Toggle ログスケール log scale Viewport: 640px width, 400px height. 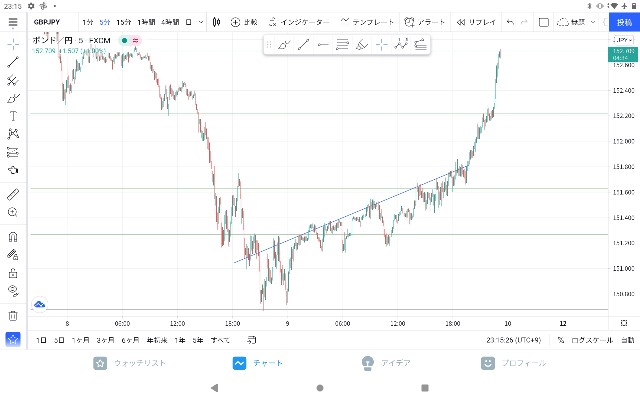[x=592, y=340]
